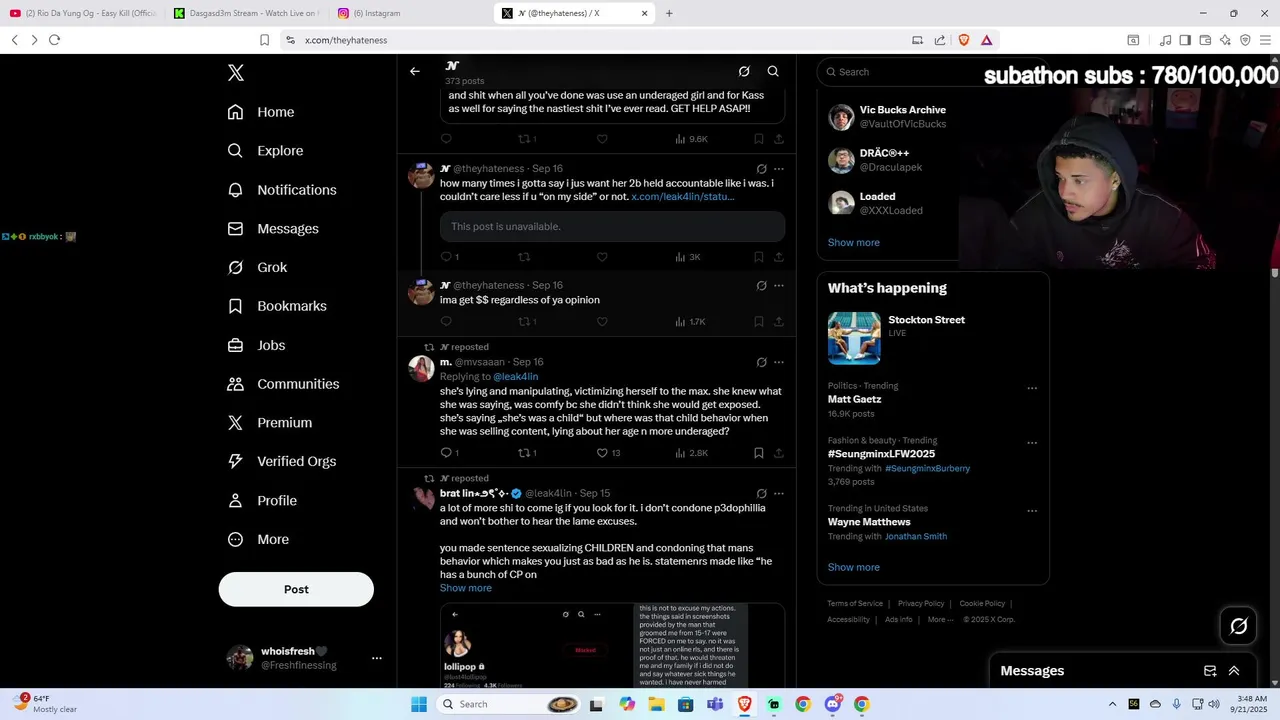Click the Verified Orgs lightning icon
The width and height of the screenshot is (1280, 720).
(x=235, y=461)
